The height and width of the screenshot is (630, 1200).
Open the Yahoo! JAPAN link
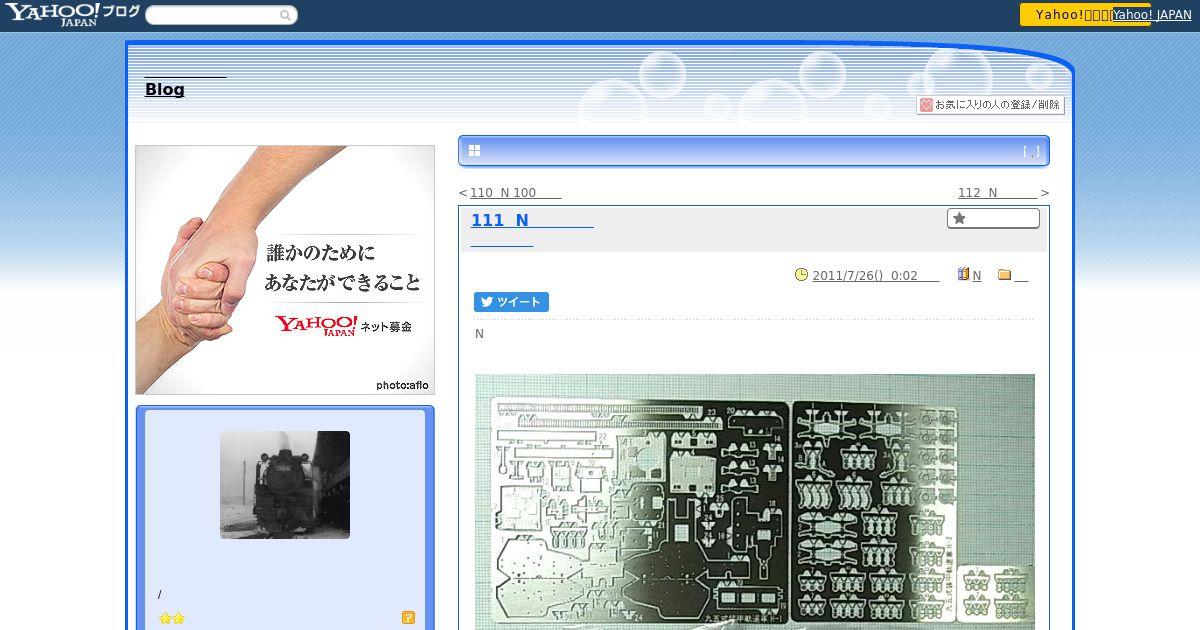(1151, 15)
